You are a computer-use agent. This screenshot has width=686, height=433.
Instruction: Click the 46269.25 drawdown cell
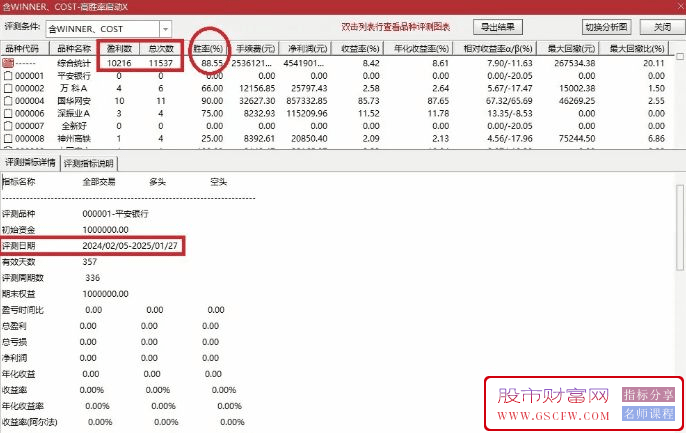577,101
